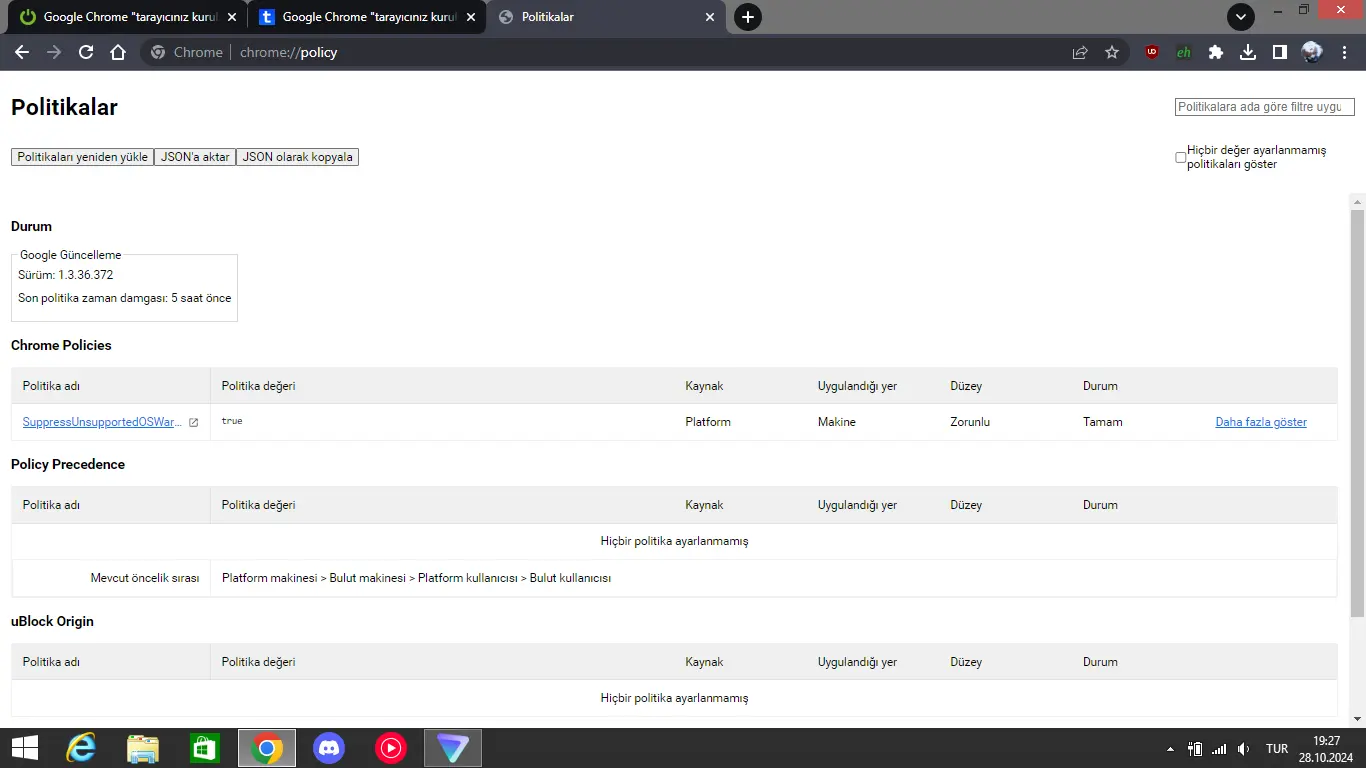Open Discord from the taskbar
This screenshot has width=1366, height=768.
329,748
